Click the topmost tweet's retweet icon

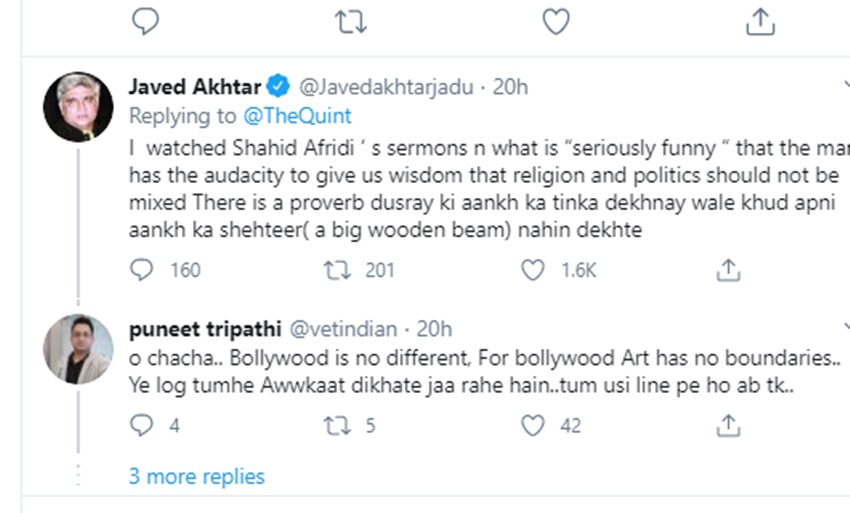click(350, 20)
